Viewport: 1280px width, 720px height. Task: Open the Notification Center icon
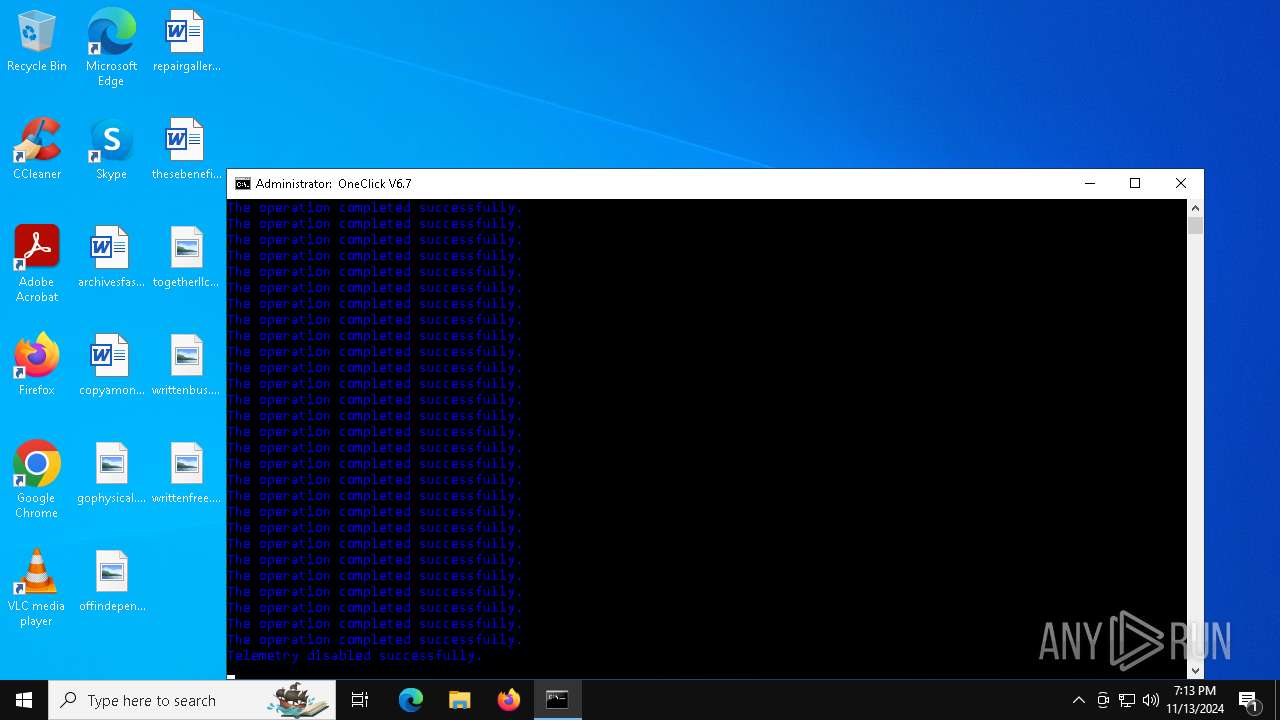click(x=1249, y=700)
